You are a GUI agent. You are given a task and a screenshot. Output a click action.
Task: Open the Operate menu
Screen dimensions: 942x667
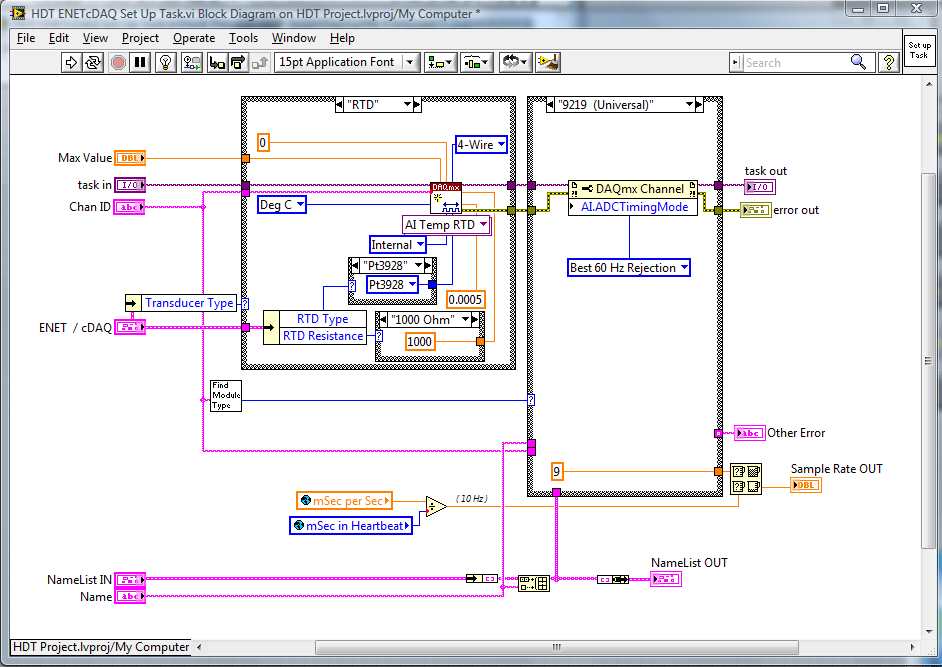pos(195,38)
